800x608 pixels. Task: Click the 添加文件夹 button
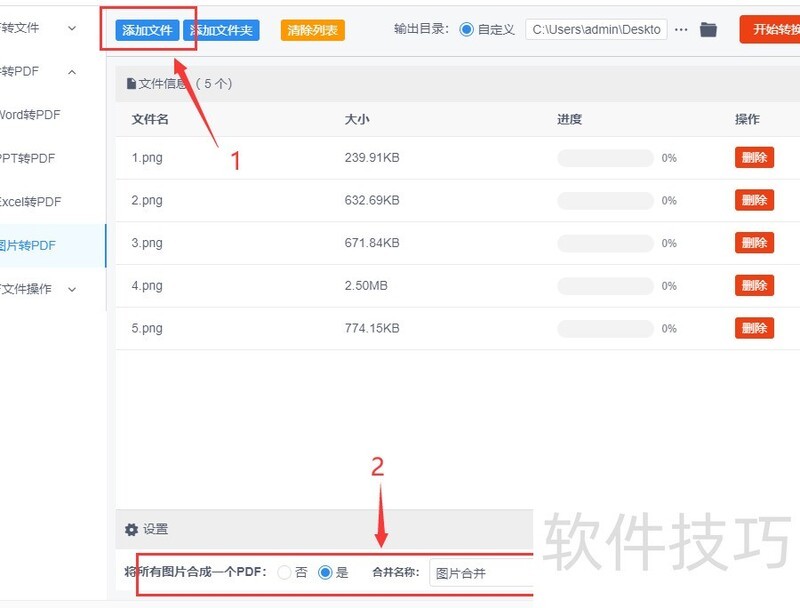point(222,31)
